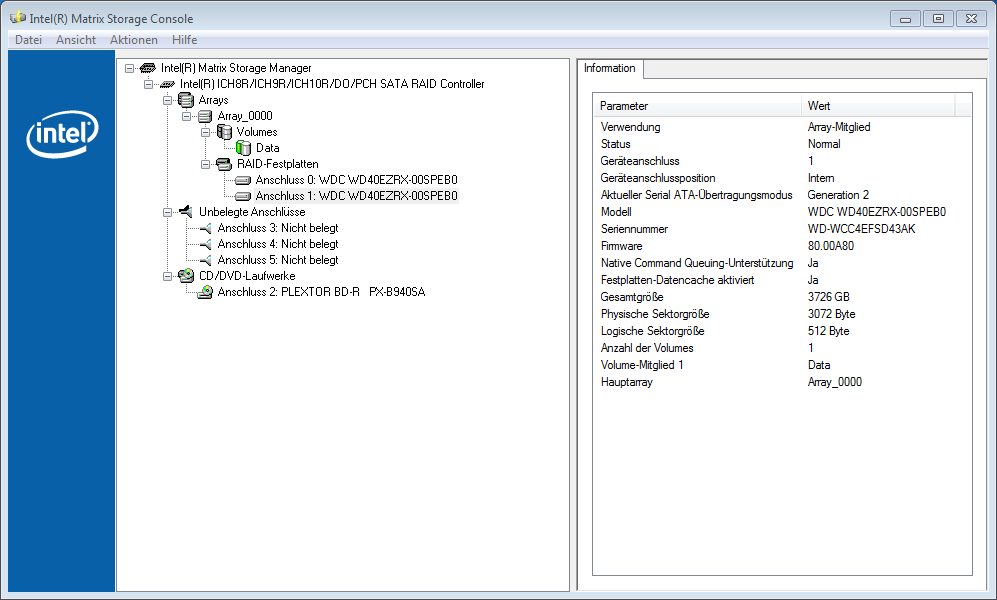
Task: Maximize the Matrix Storage Console window
Action: [x=938, y=18]
